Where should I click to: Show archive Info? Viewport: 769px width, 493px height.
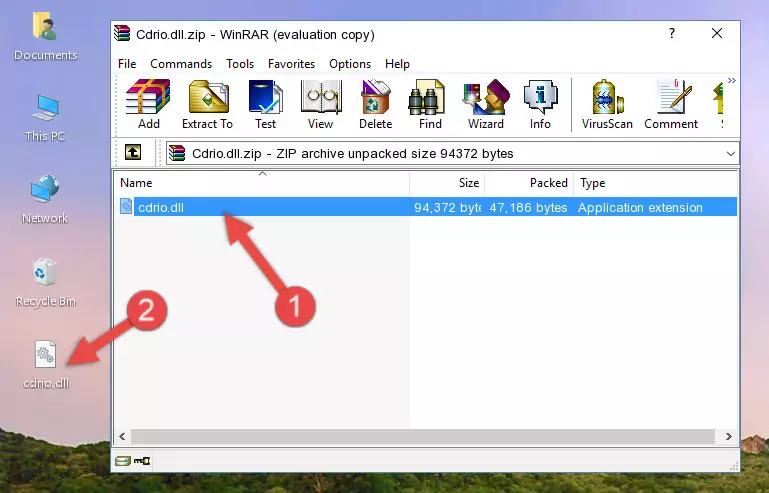540,104
